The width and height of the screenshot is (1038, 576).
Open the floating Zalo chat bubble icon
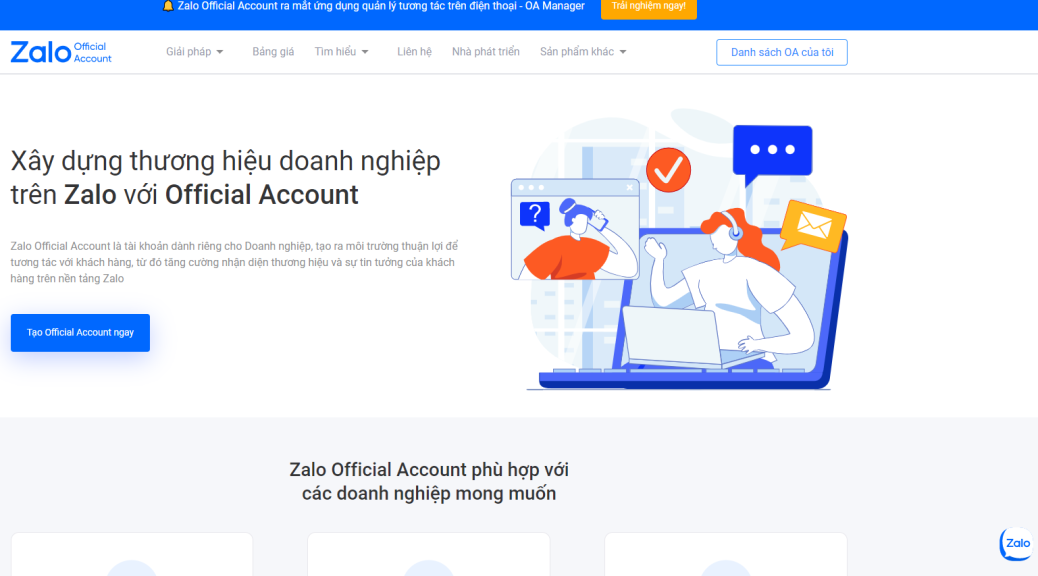point(1016,544)
